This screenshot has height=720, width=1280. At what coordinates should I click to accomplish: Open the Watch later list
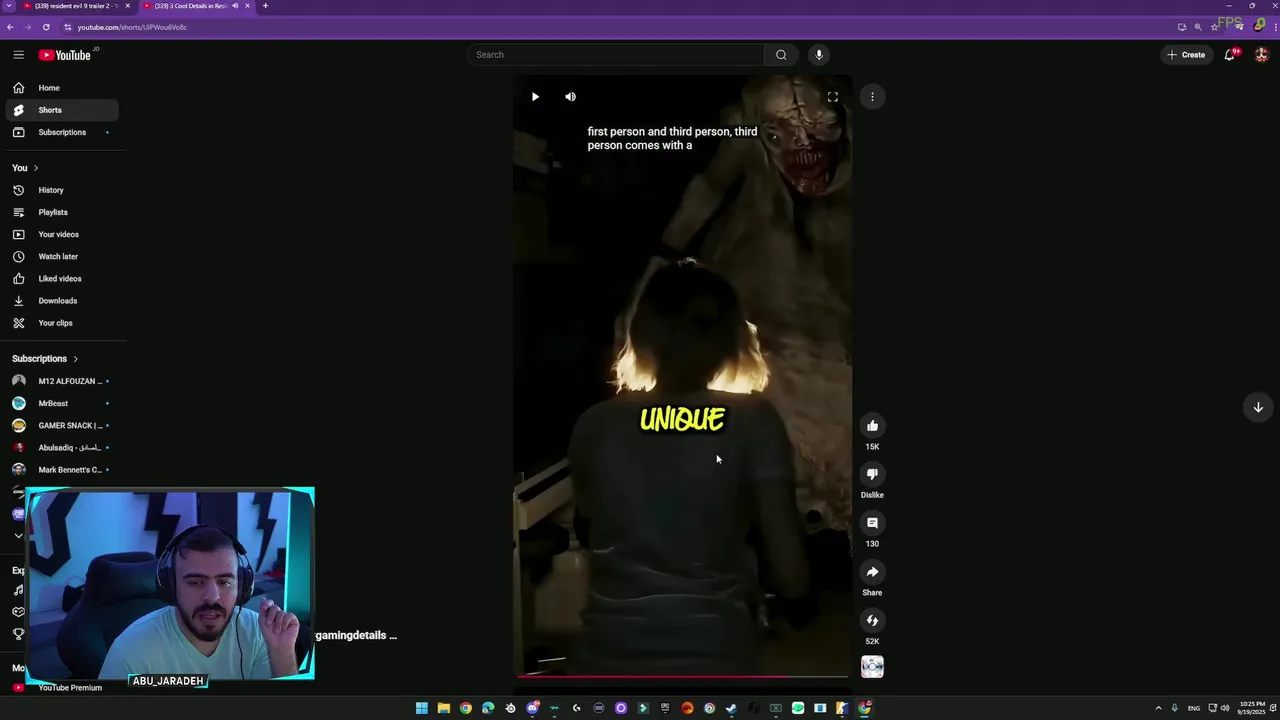(x=62, y=256)
